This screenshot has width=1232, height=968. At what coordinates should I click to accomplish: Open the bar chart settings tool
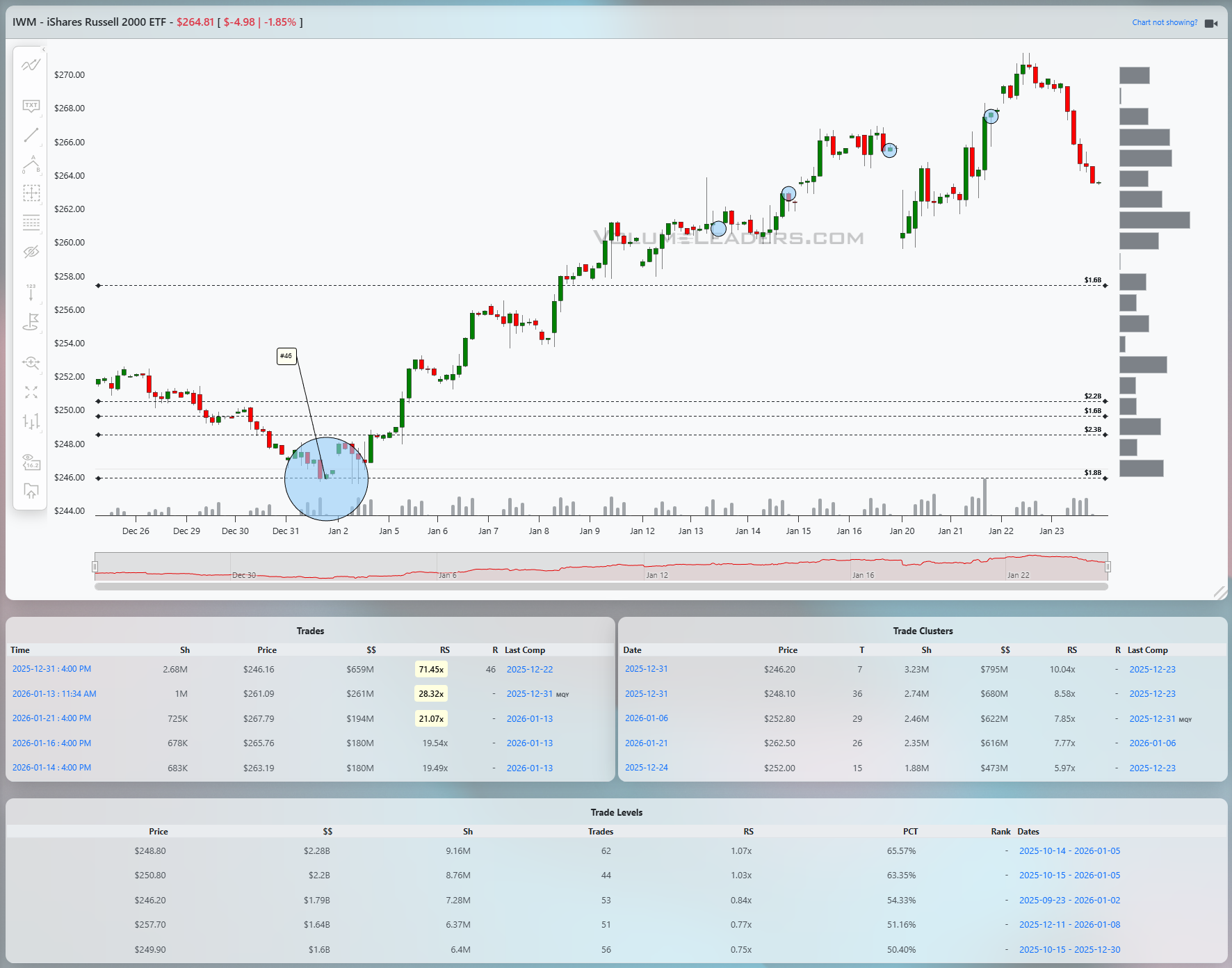click(x=31, y=421)
